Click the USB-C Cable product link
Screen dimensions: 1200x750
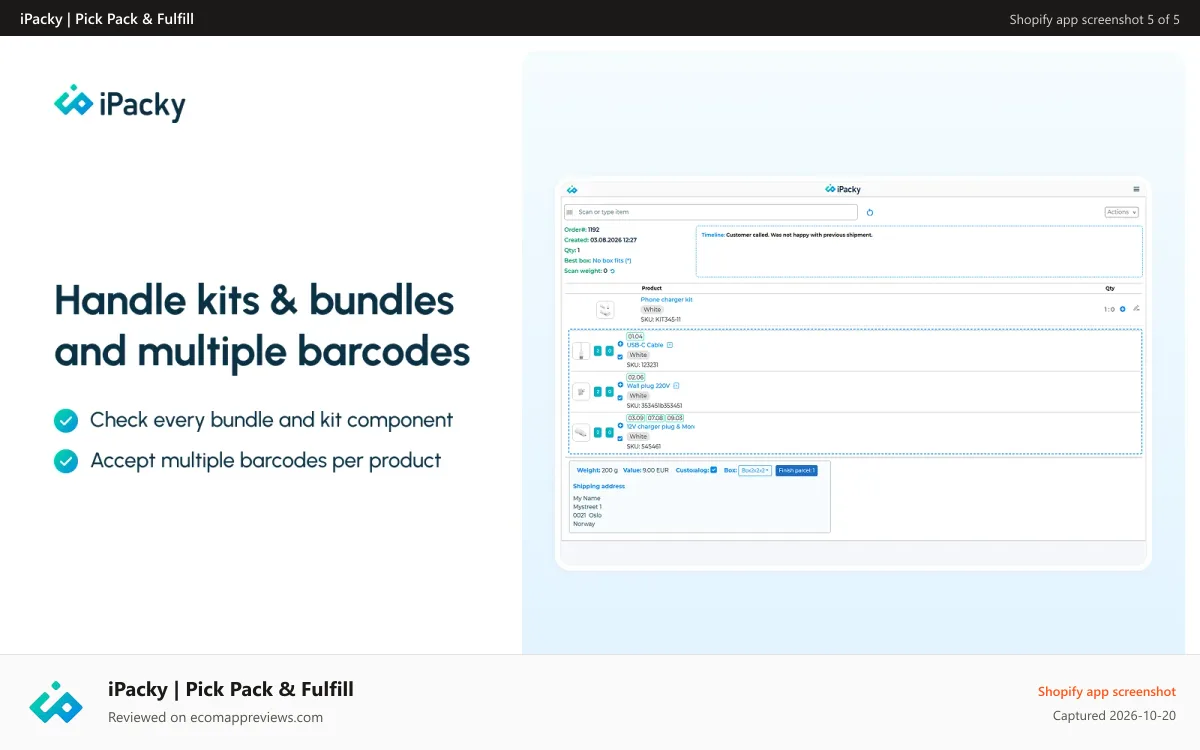pos(645,345)
